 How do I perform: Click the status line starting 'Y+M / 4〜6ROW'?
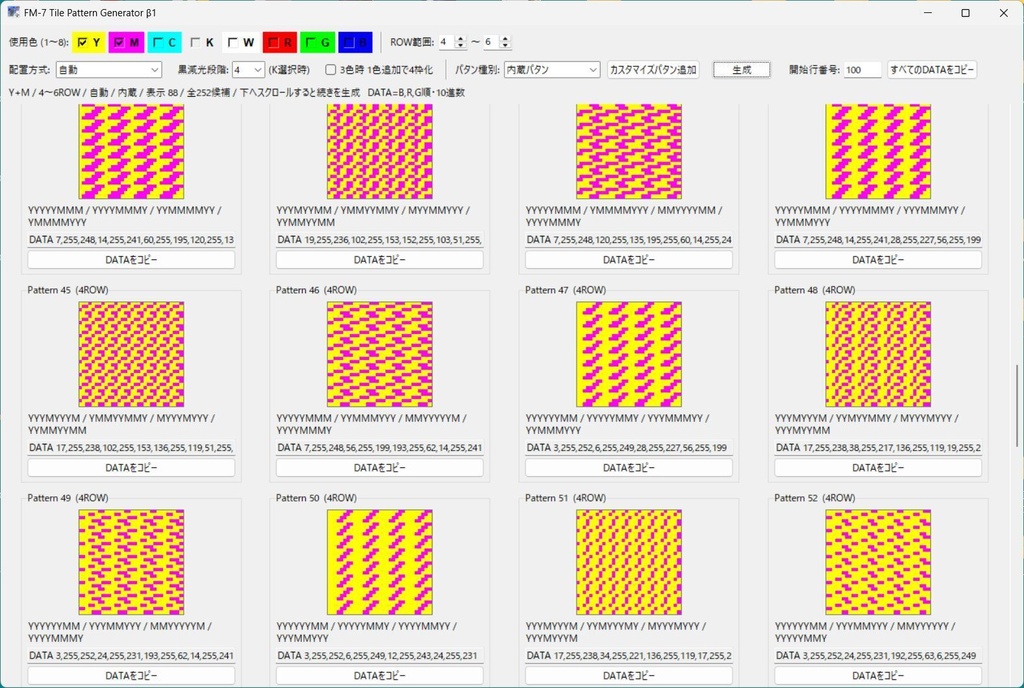[236, 93]
